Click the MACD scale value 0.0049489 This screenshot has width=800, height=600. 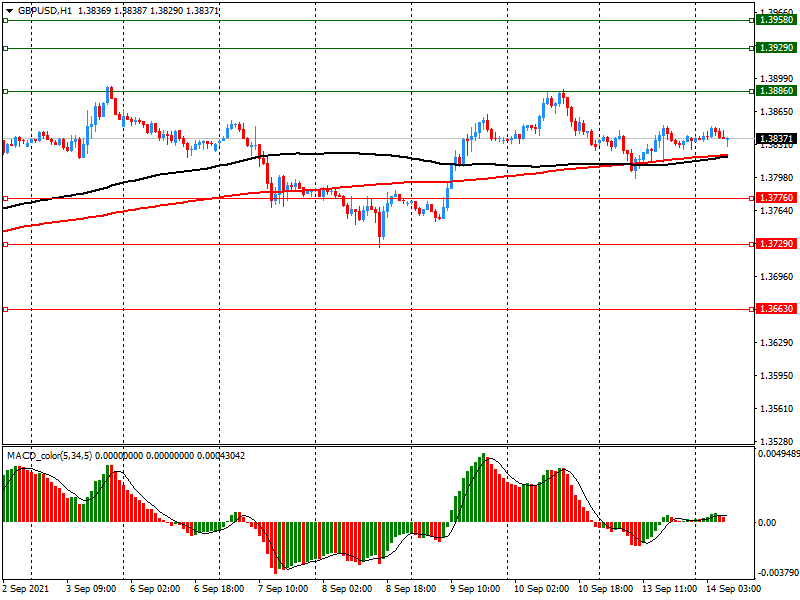[779, 454]
